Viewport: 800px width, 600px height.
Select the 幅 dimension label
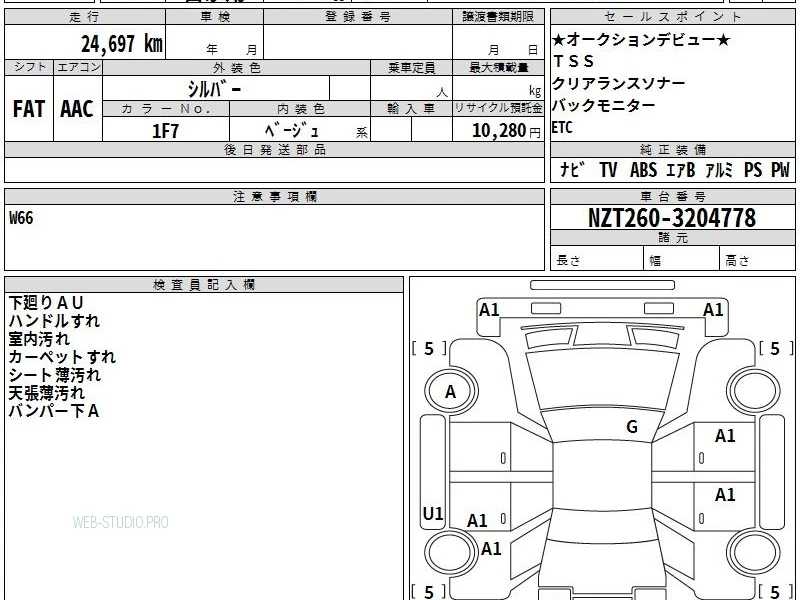click(x=655, y=261)
